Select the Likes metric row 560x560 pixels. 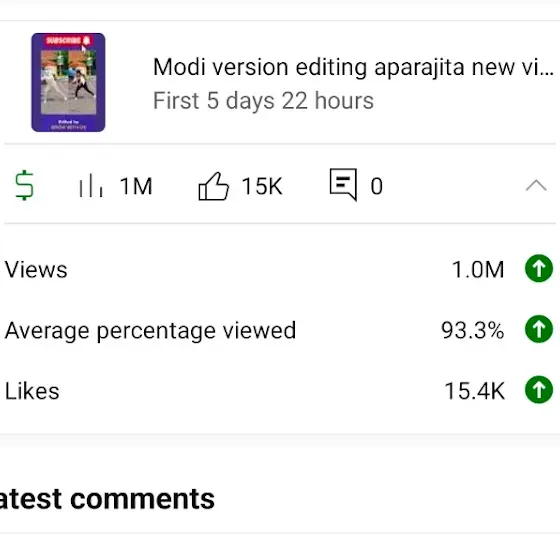pos(280,390)
